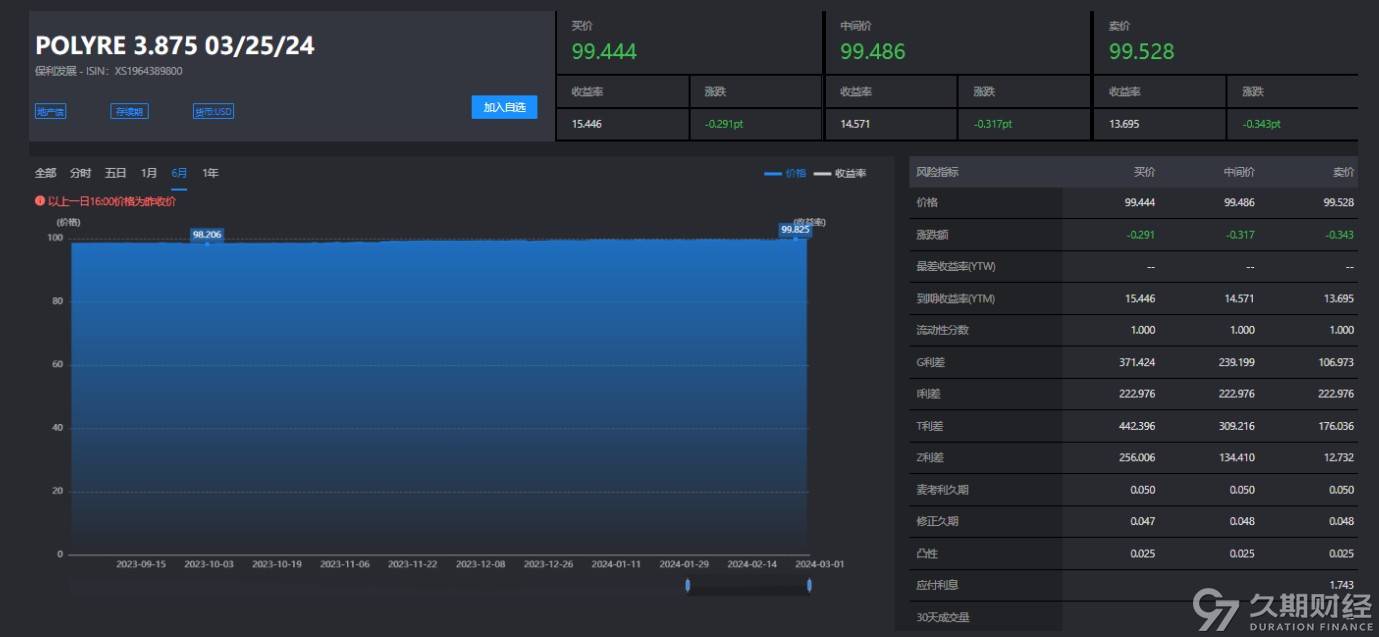Image resolution: width=1379 pixels, height=637 pixels.
Task: Click right handle of chart range slider
Action: (808, 585)
